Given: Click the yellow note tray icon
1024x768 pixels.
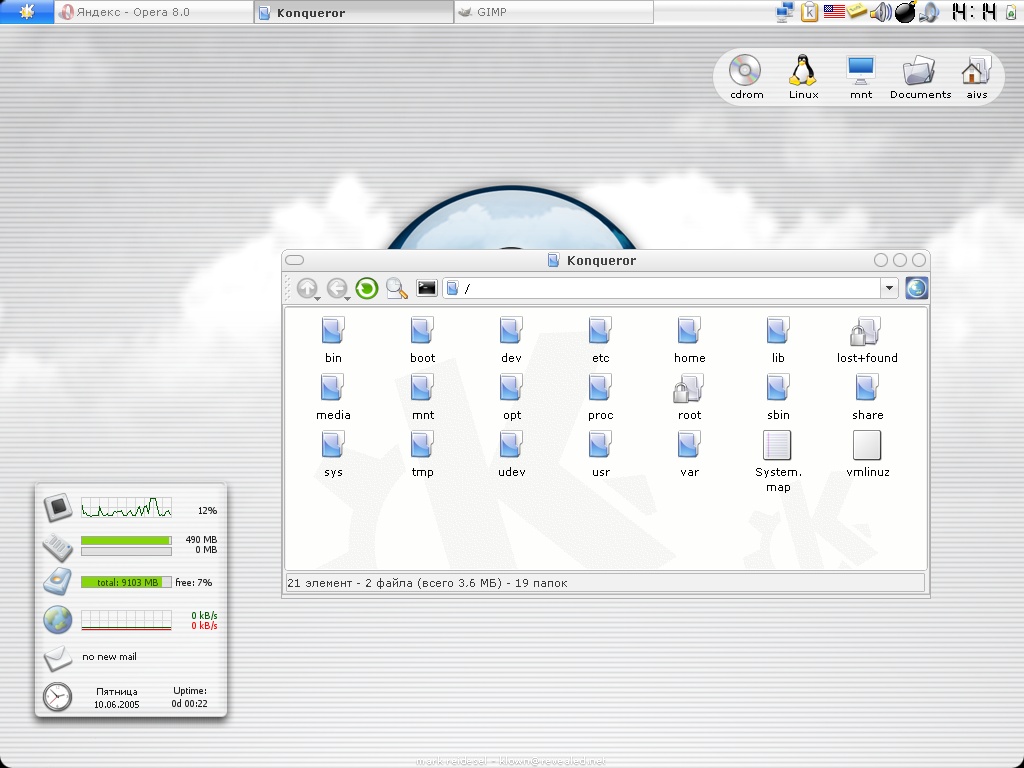Looking at the screenshot, I should click(x=857, y=10).
